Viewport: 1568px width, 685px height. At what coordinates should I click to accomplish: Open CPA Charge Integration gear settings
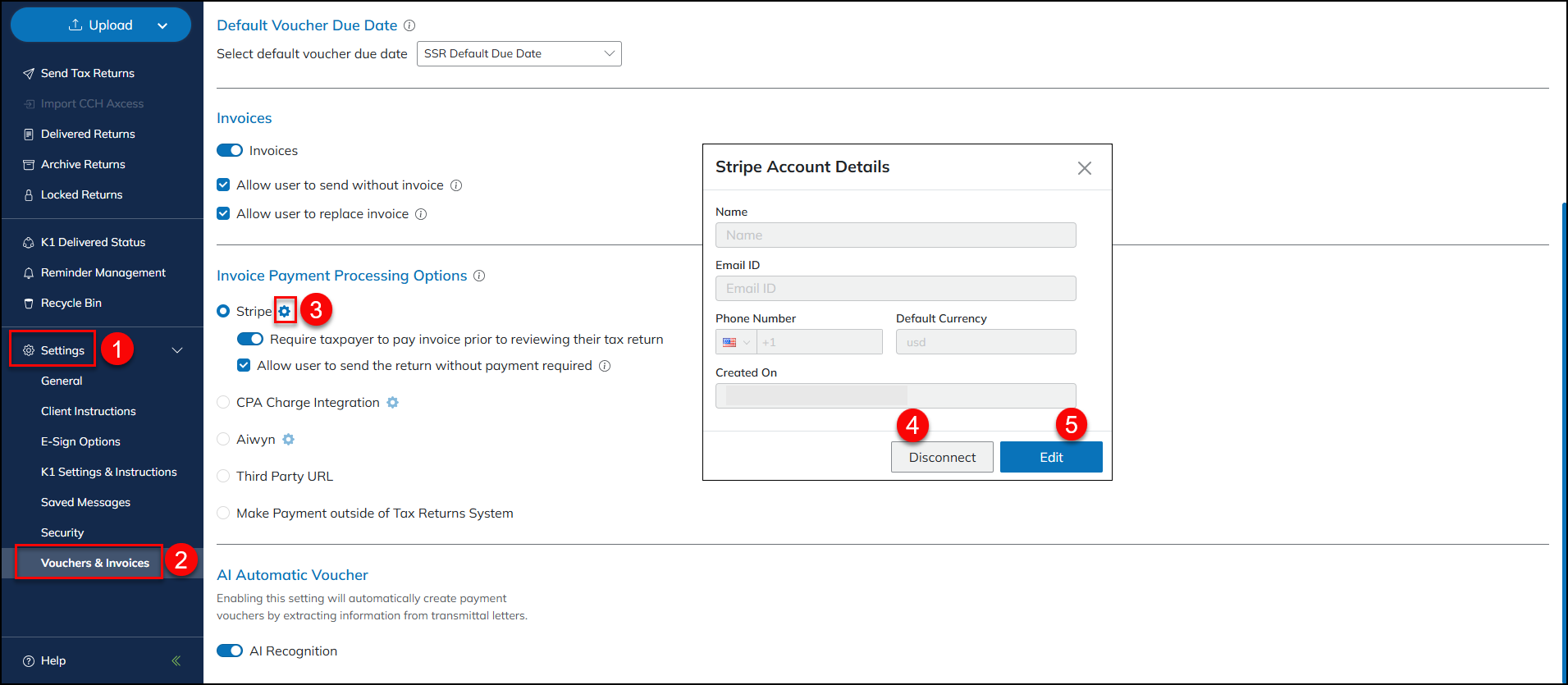(392, 403)
